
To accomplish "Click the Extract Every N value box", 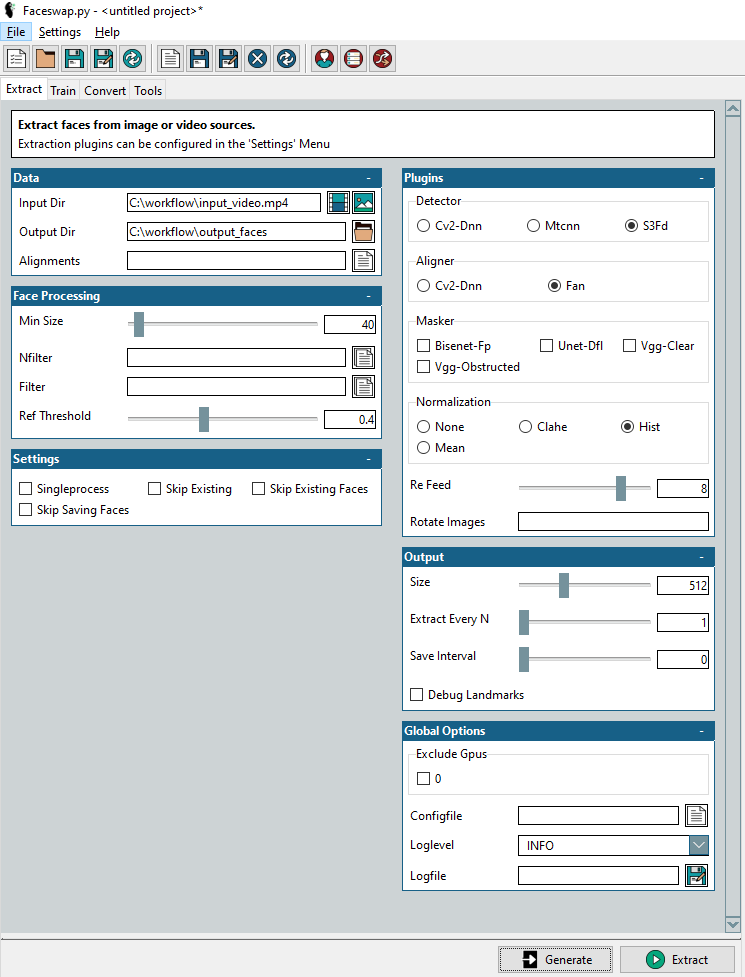I will pos(683,622).
